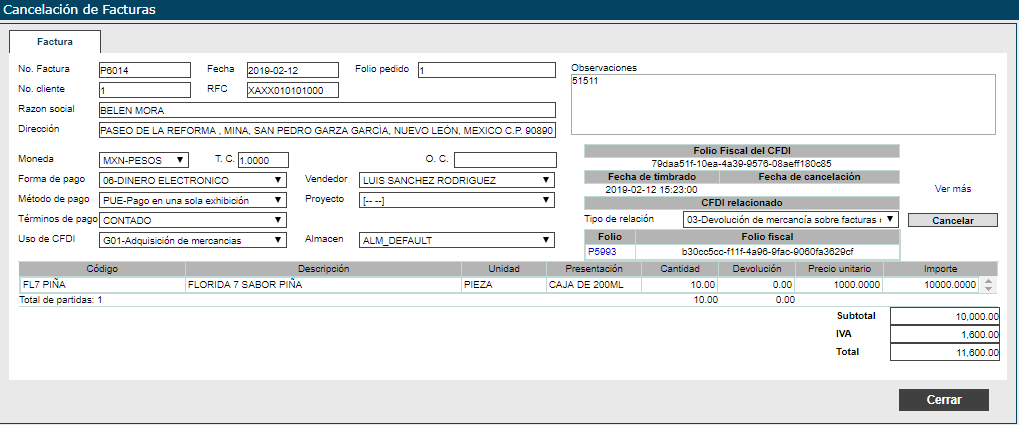Open related folio P5993 link
This screenshot has height=425, width=1019.
(x=602, y=252)
